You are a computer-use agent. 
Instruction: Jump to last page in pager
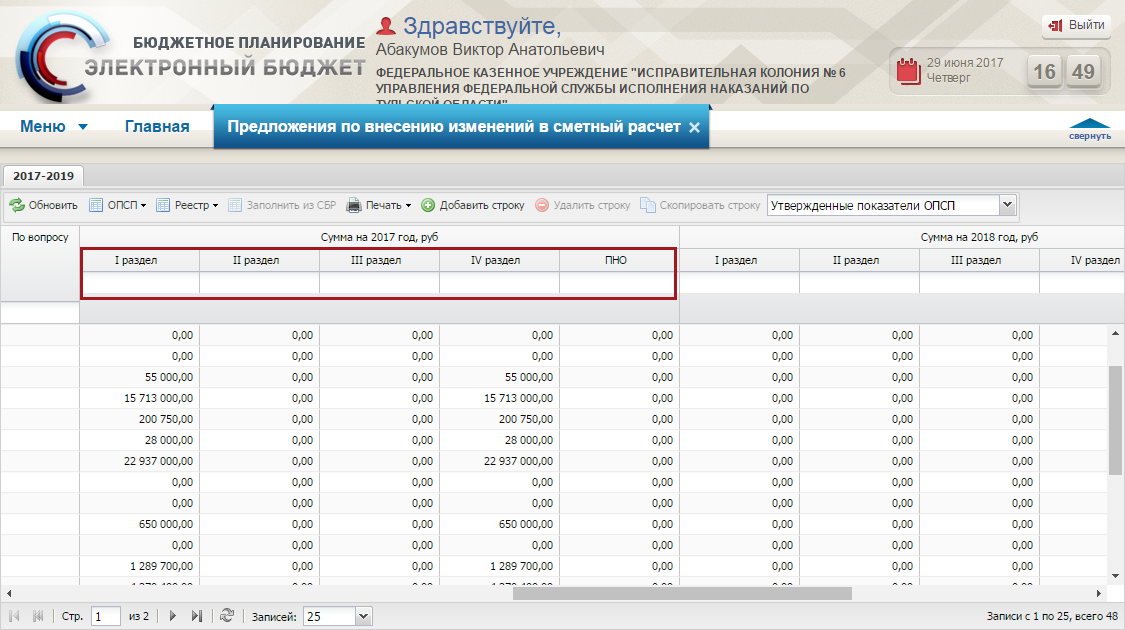(197, 616)
